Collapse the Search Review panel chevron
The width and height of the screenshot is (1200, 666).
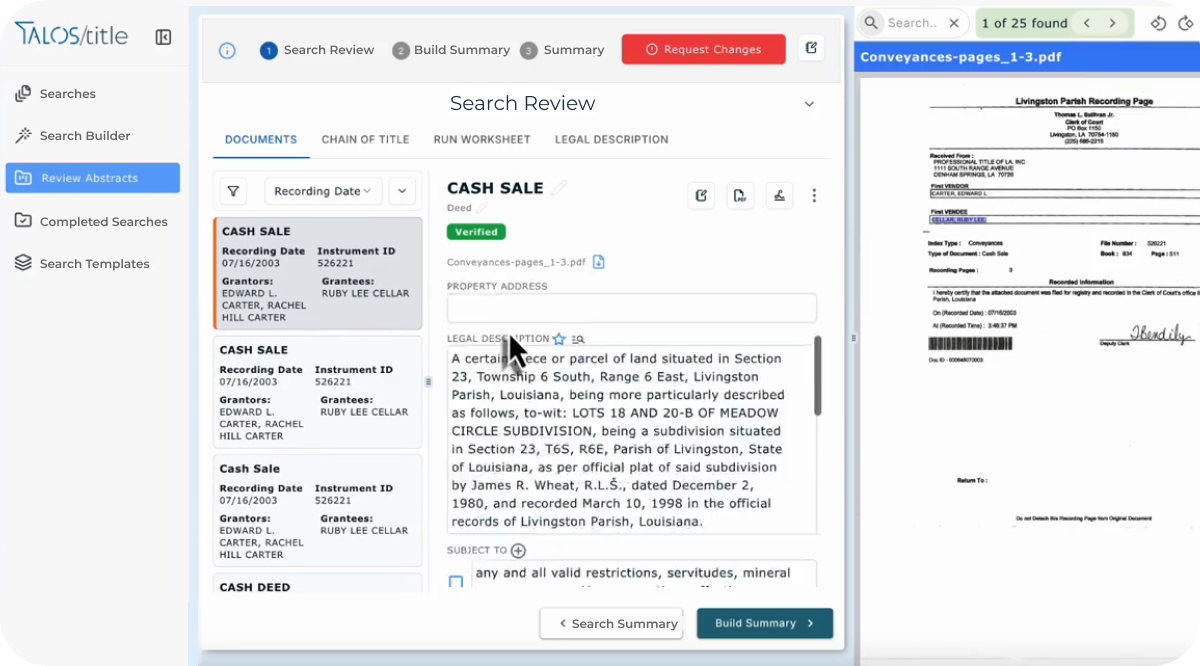pyautogui.click(x=809, y=103)
